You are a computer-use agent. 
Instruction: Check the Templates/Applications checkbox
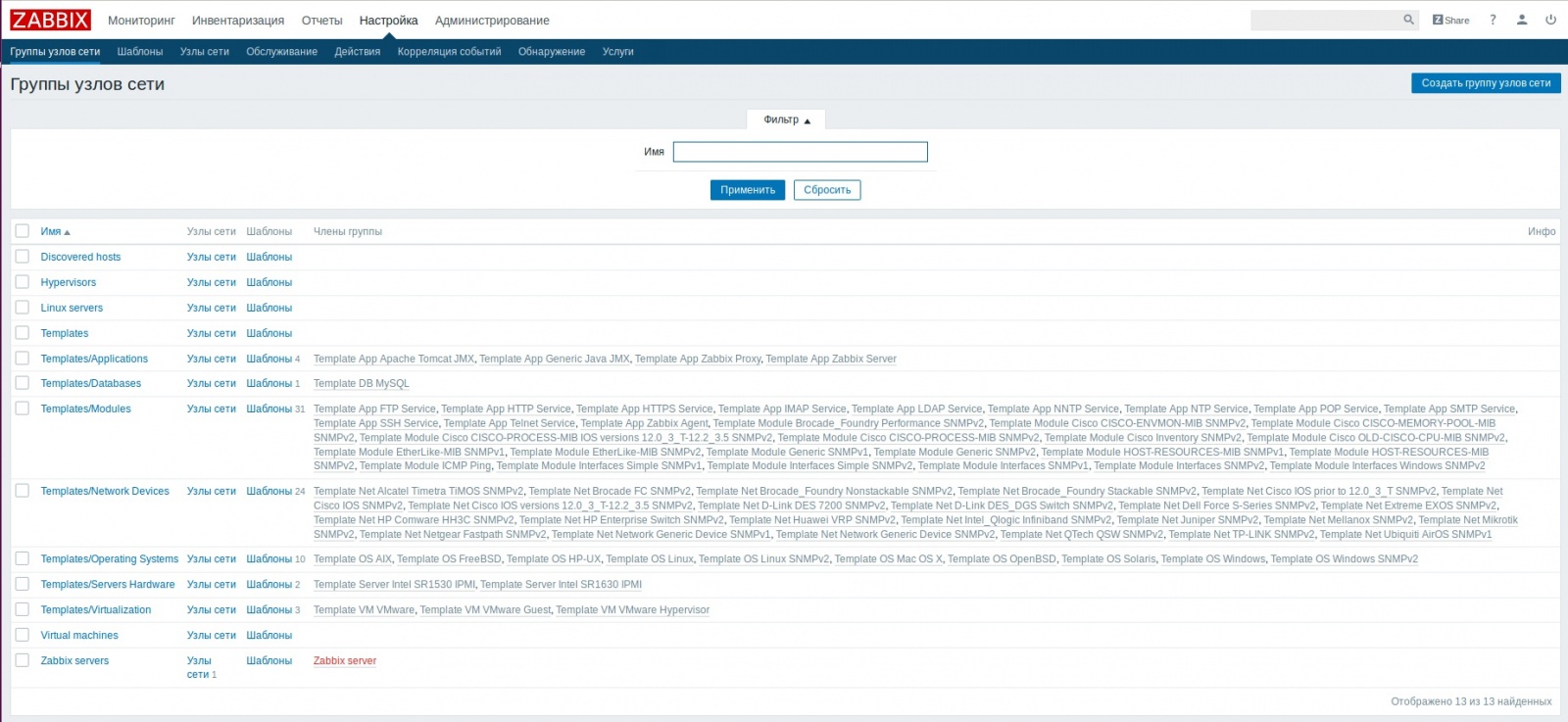(23, 359)
